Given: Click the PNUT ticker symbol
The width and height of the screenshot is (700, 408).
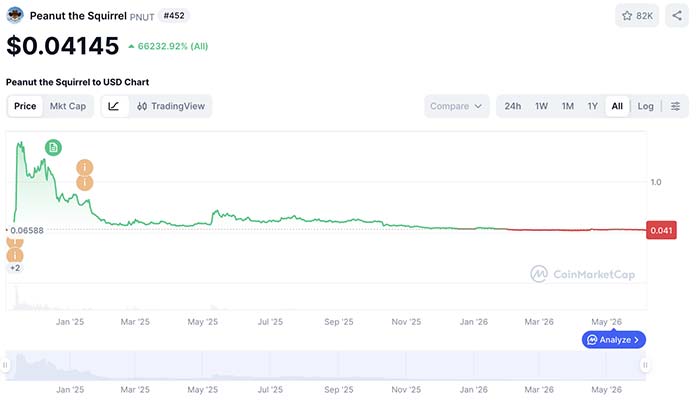Looking at the screenshot, I should click(142, 17).
